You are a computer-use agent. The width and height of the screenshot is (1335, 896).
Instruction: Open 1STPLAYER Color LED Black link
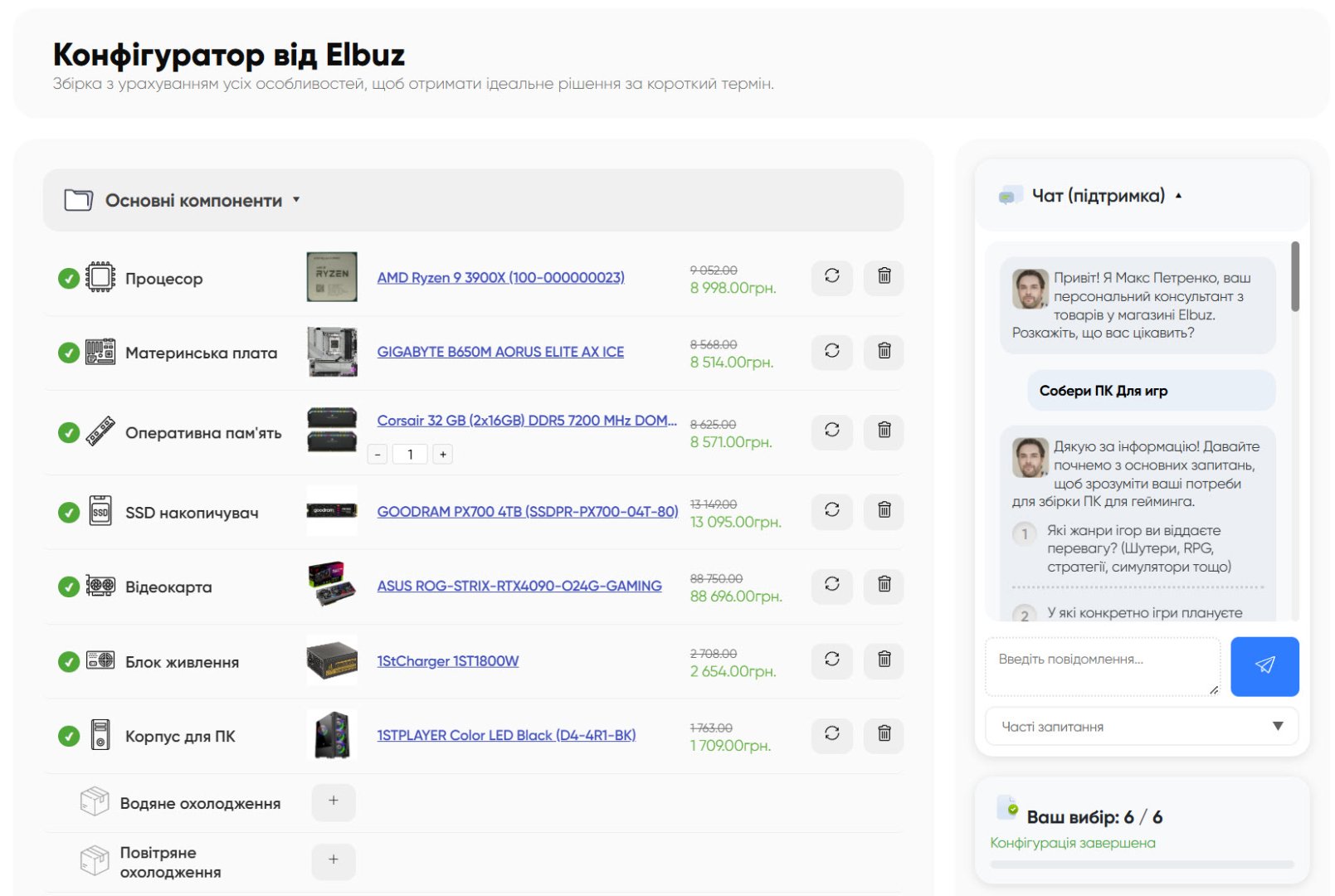tap(506, 735)
